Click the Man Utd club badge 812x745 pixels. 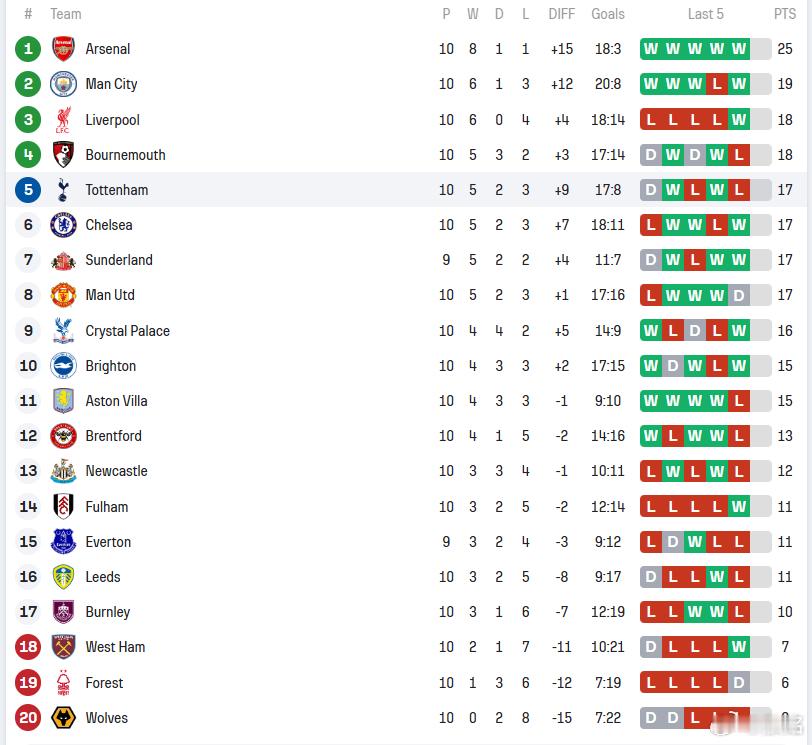[x=63, y=295]
